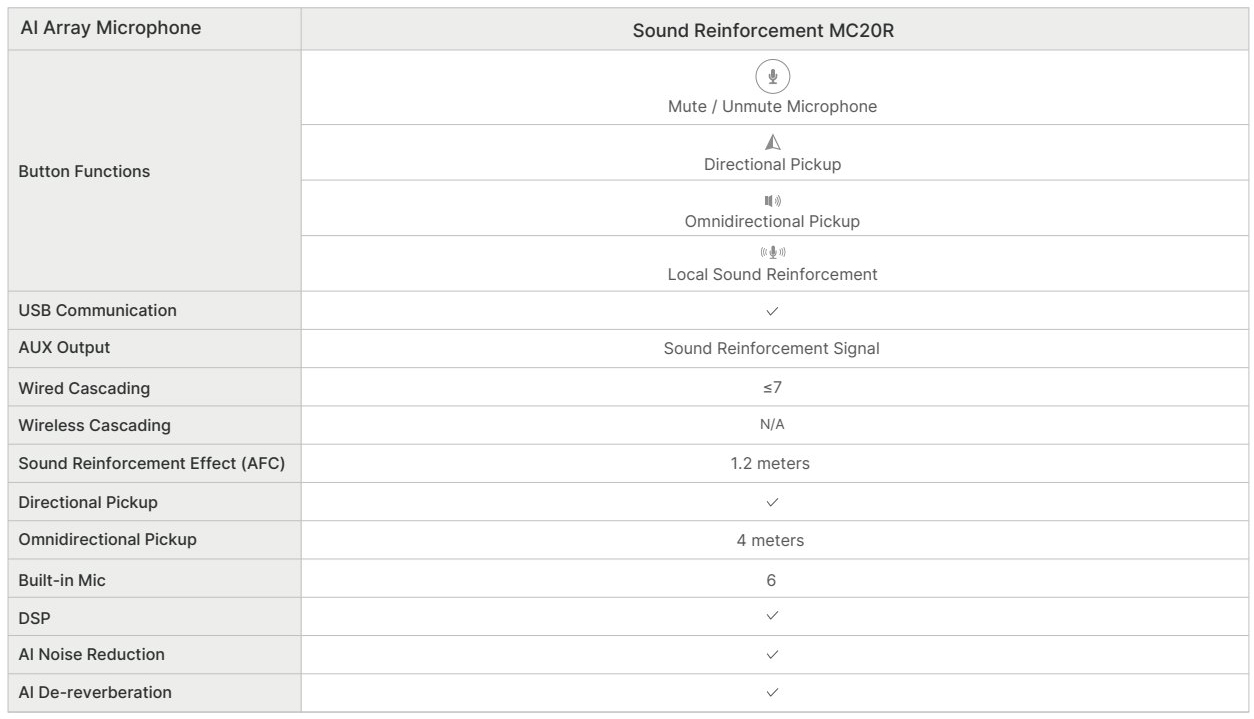The width and height of the screenshot is (1254, 719).
Task: Click the 4 meters omnidirectional pickup value
Action: click(x=771, y=540)
